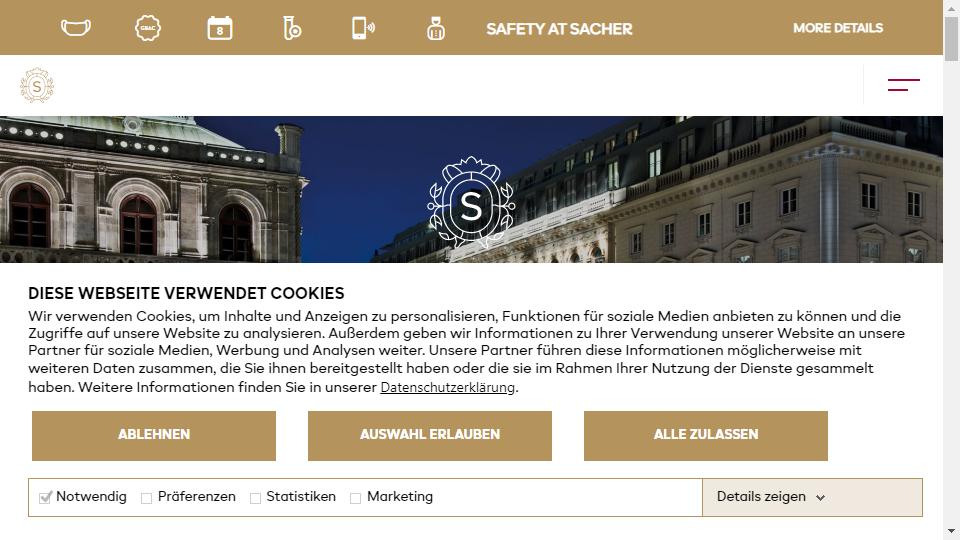Open the Datenschutzerklärung link

click(x=448, y=388)
